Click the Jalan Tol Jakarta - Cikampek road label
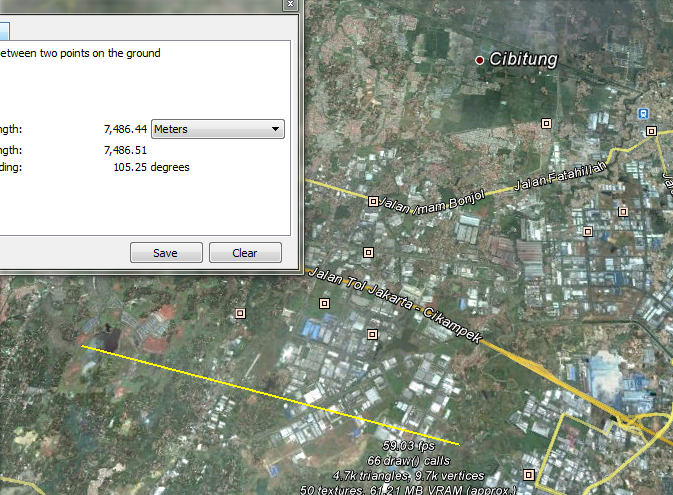 pyautogui.click(x=396, y=307)
